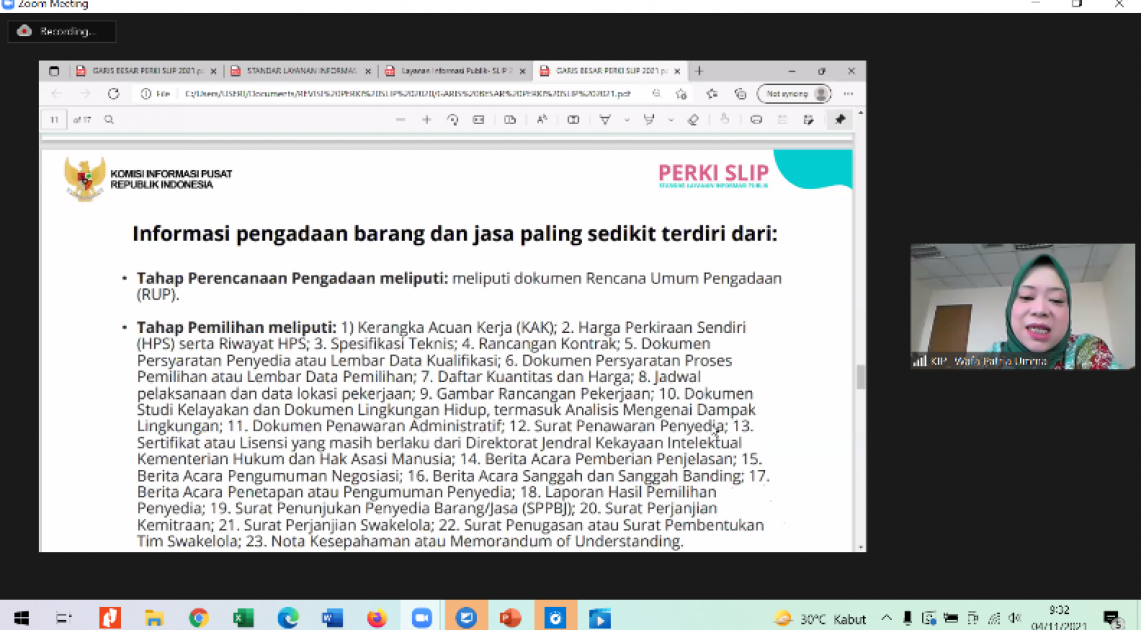The image size is (1141, 630).
Task: Expand the Draw tool options dropdown
Action: pyautogui.click(x=627, y=120)
